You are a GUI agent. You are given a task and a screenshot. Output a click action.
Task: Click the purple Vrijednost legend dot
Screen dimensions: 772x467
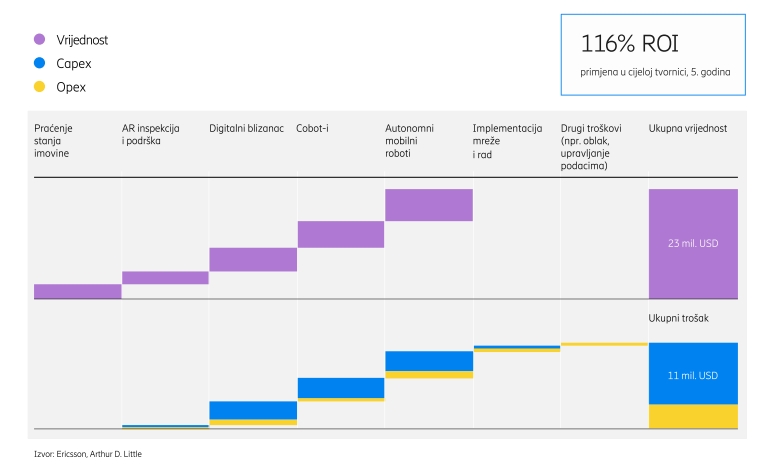click(39, 39)
